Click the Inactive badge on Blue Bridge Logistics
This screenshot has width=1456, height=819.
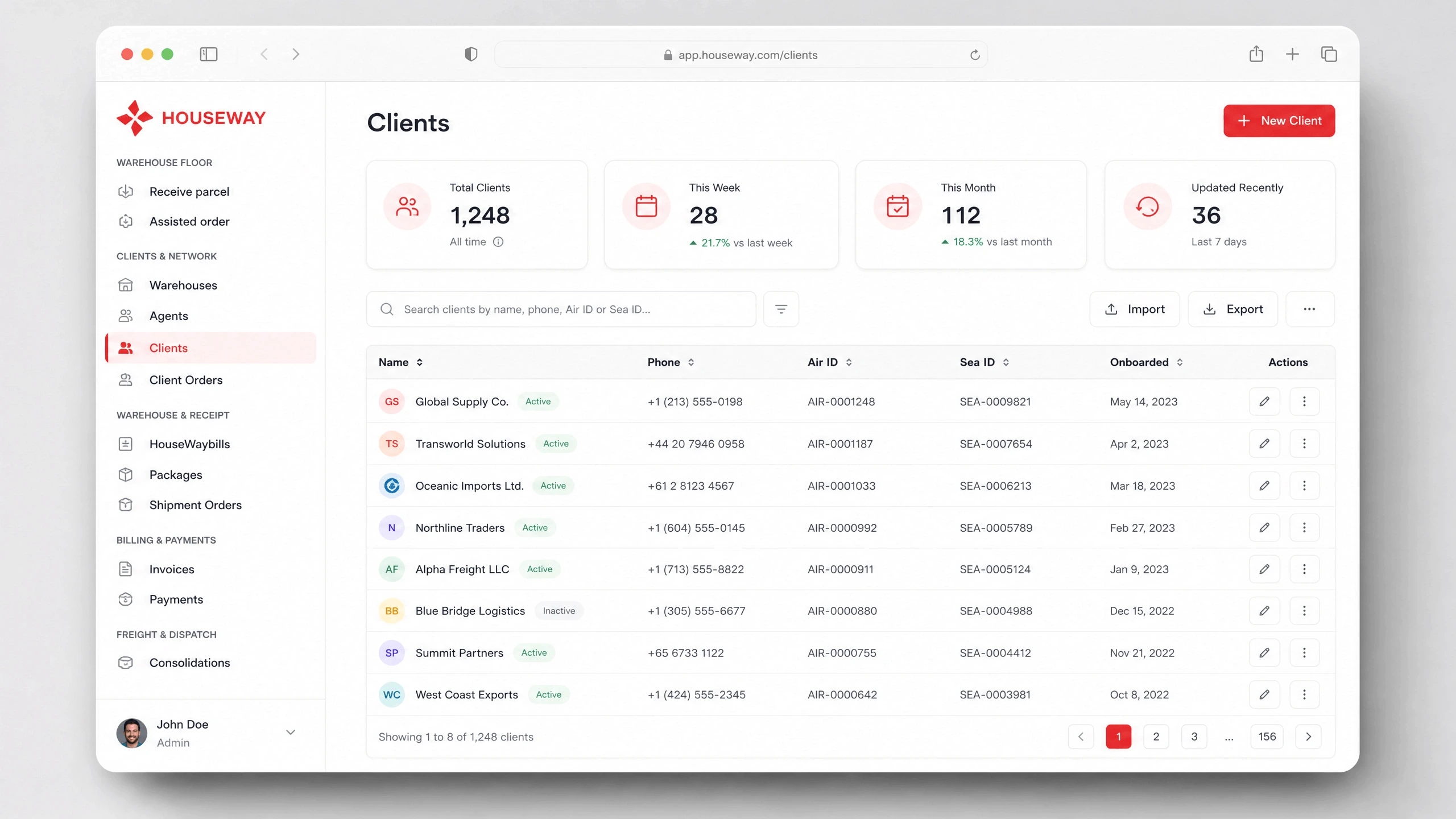coord(559,611)
